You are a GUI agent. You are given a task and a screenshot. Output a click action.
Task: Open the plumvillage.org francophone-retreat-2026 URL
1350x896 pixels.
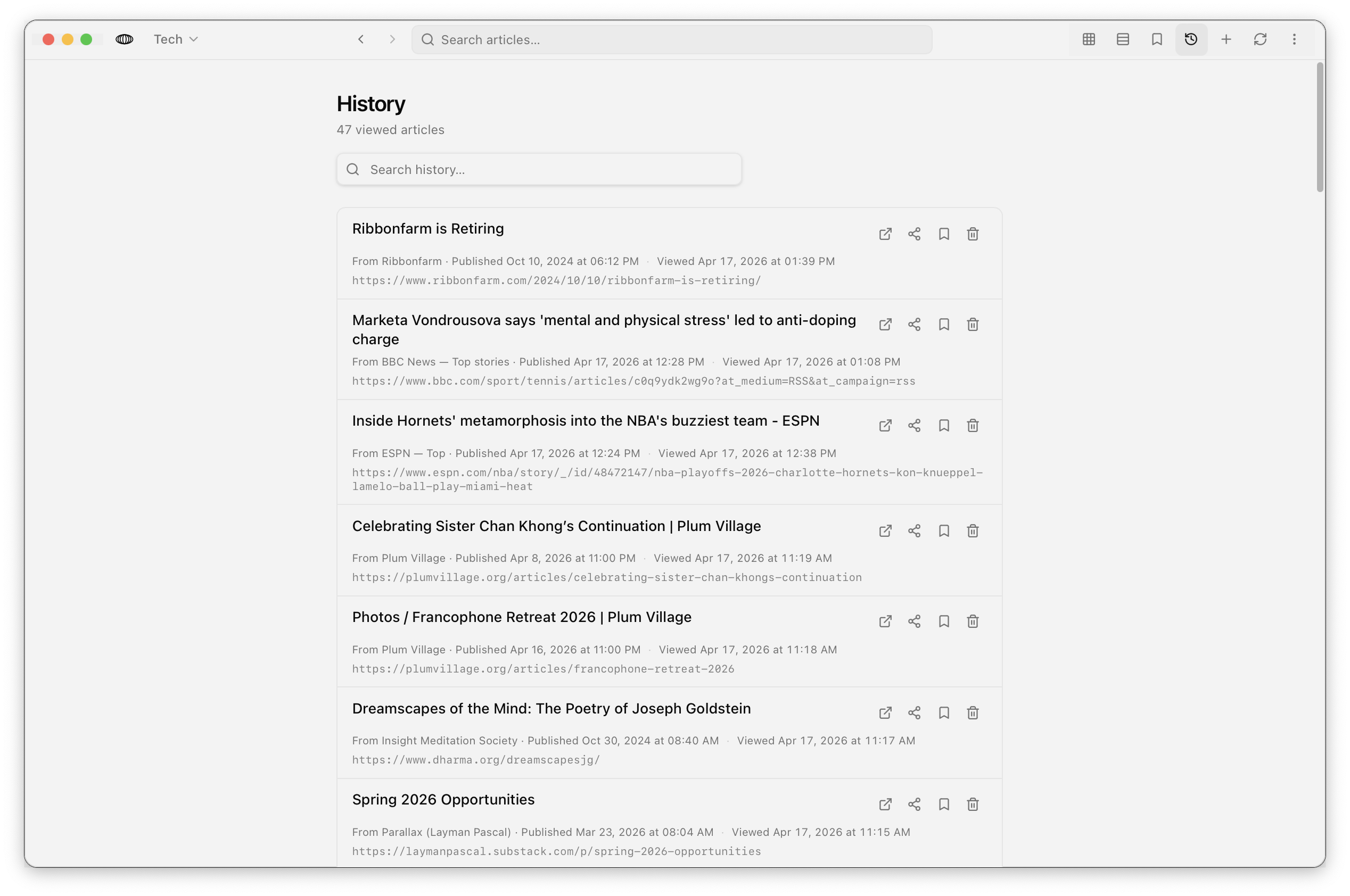click(543, 669)
